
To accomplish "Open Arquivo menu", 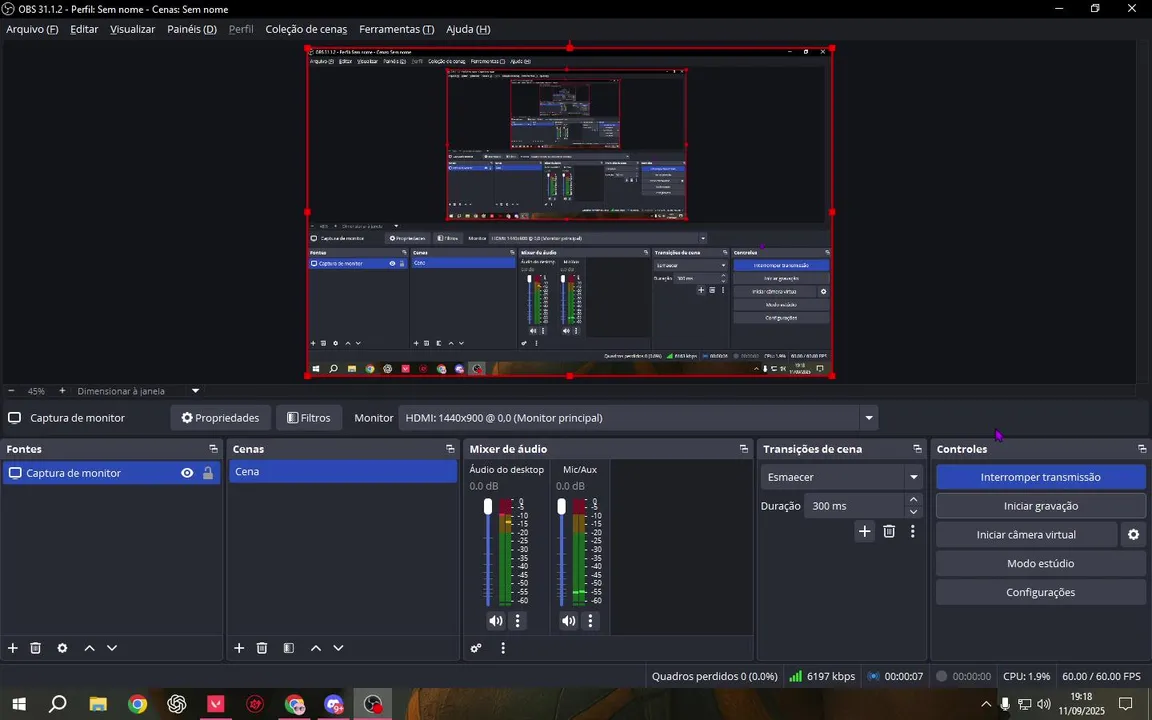I will click(x=32, y=29).
